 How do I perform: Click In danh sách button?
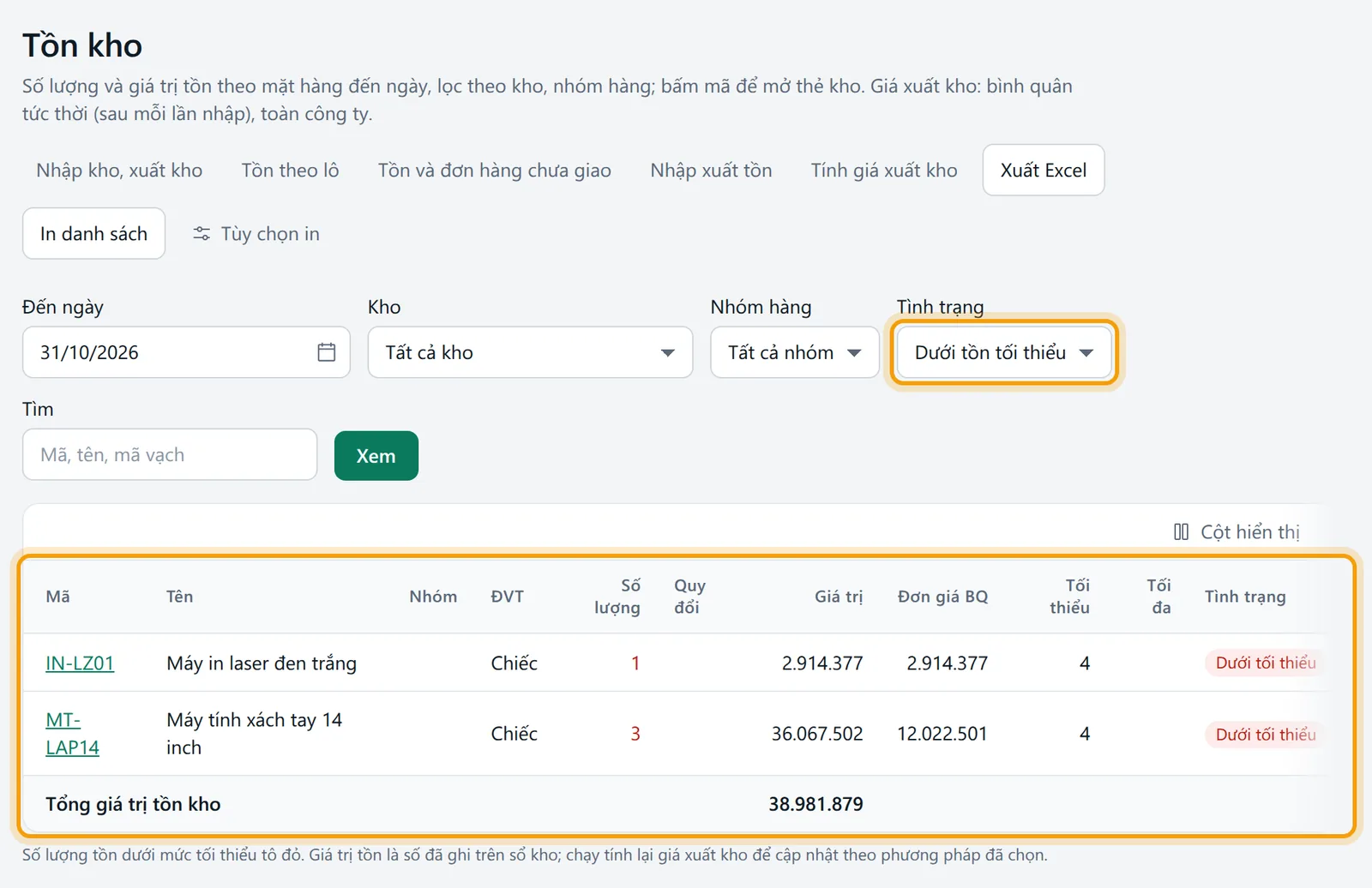pyautogui.click(x=93, y=234)
